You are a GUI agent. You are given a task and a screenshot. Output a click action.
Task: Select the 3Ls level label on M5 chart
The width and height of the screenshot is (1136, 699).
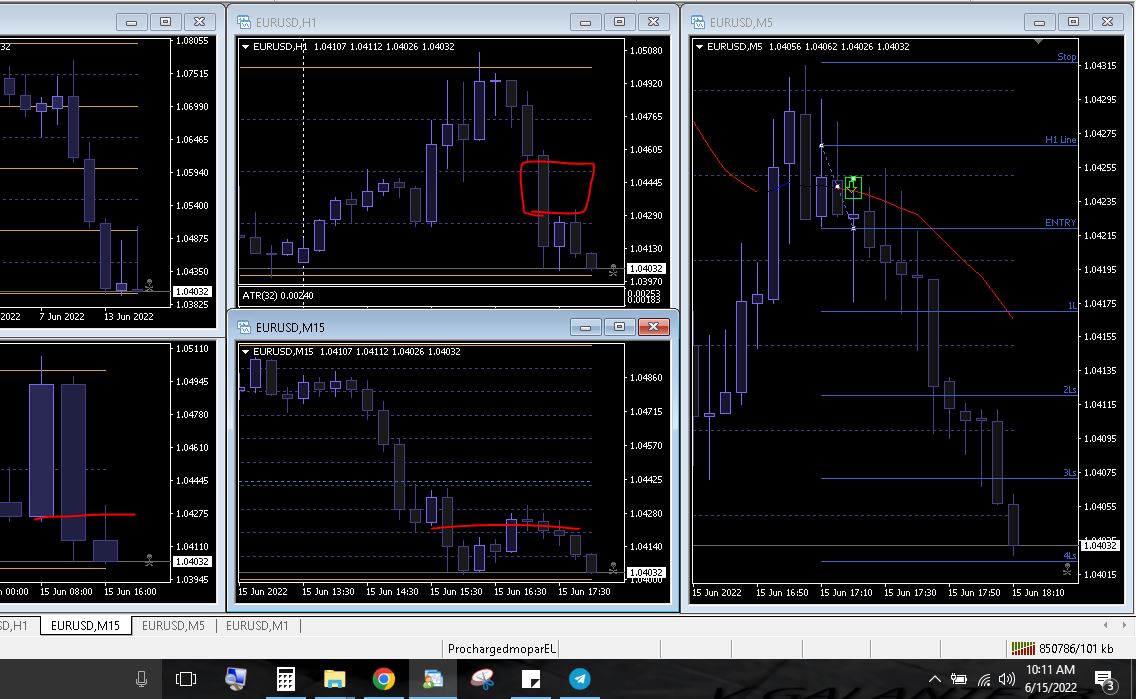coord(1070,473)
